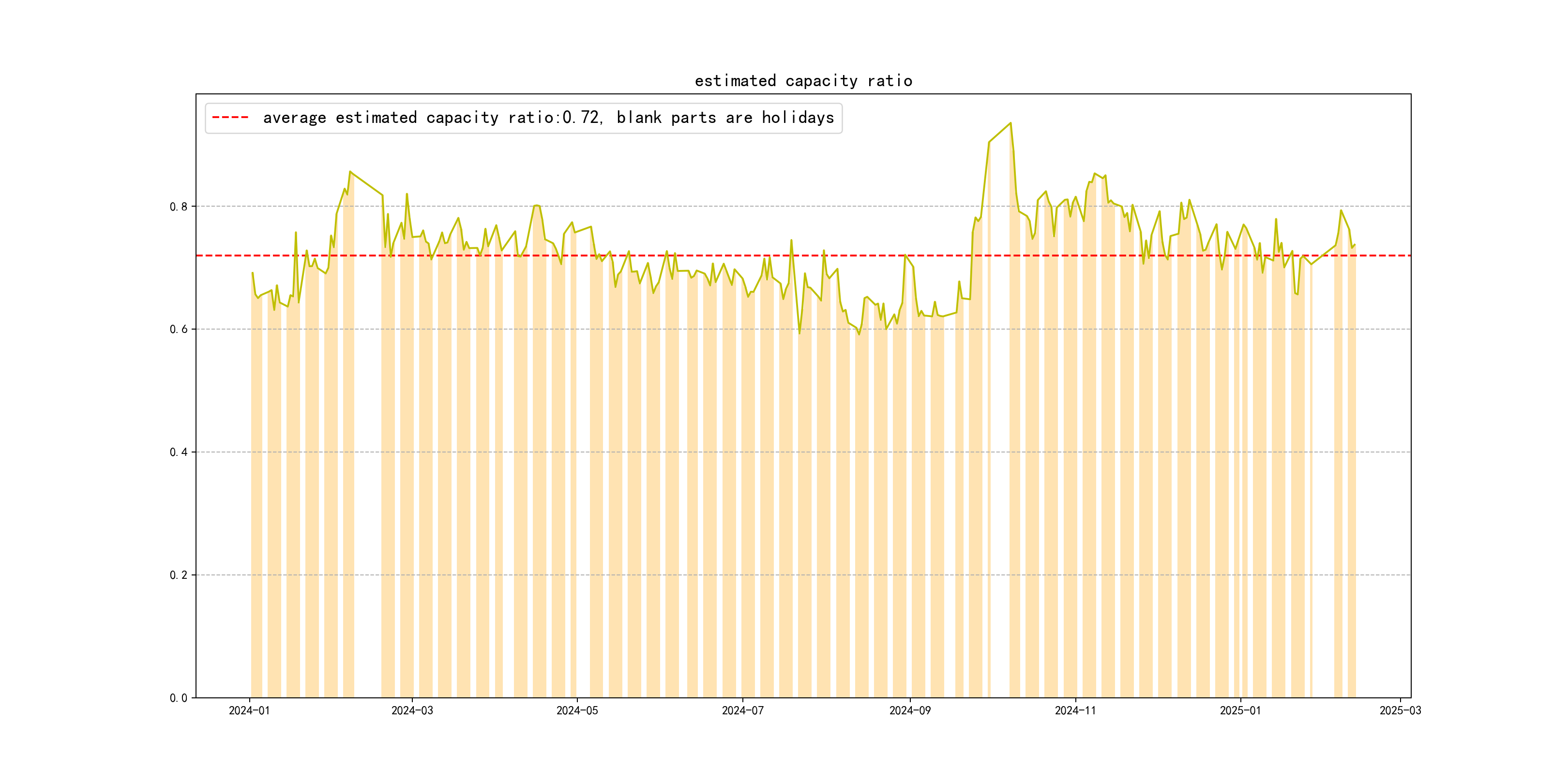Click the 0.2 y-axis tick label
Viewport: 1568px width, 784px height.
(179, 575)
